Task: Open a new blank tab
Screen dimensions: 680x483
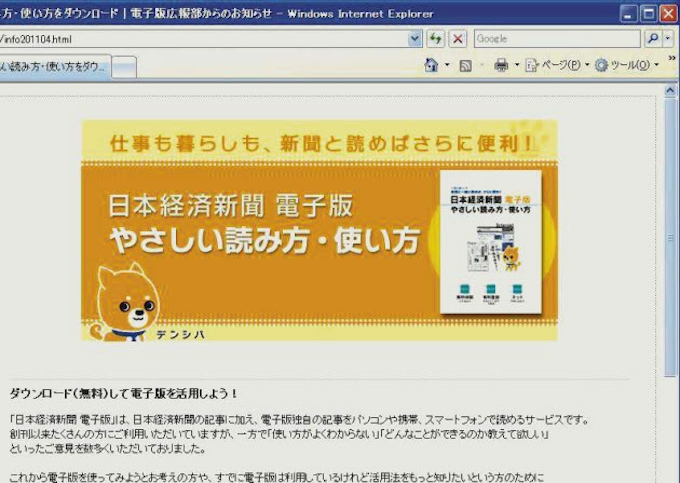Action: tap(123, 67)
